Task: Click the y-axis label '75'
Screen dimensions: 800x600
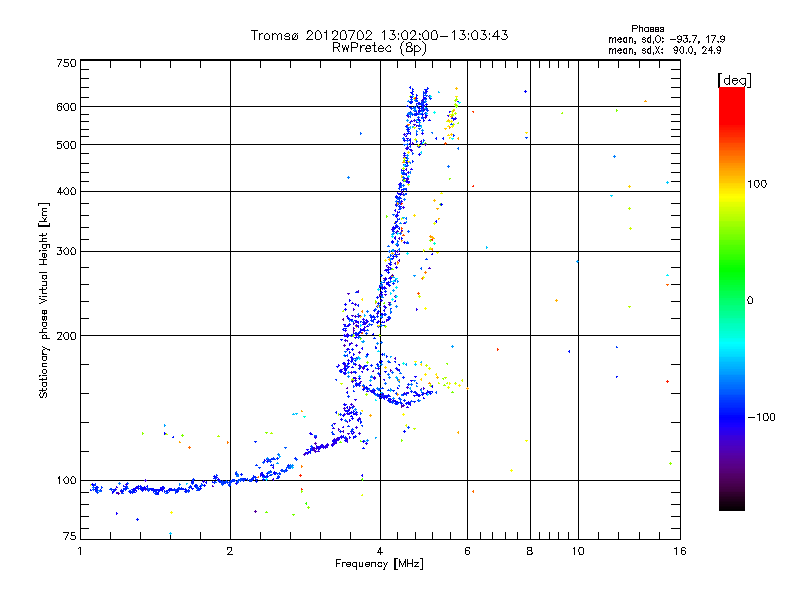Action: (x=70, y=536)
